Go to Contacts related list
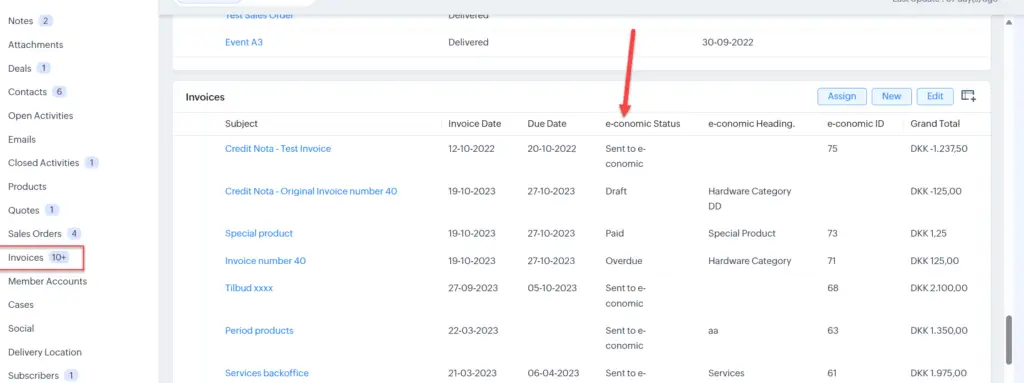The image size is (1024, 383). 27,92
